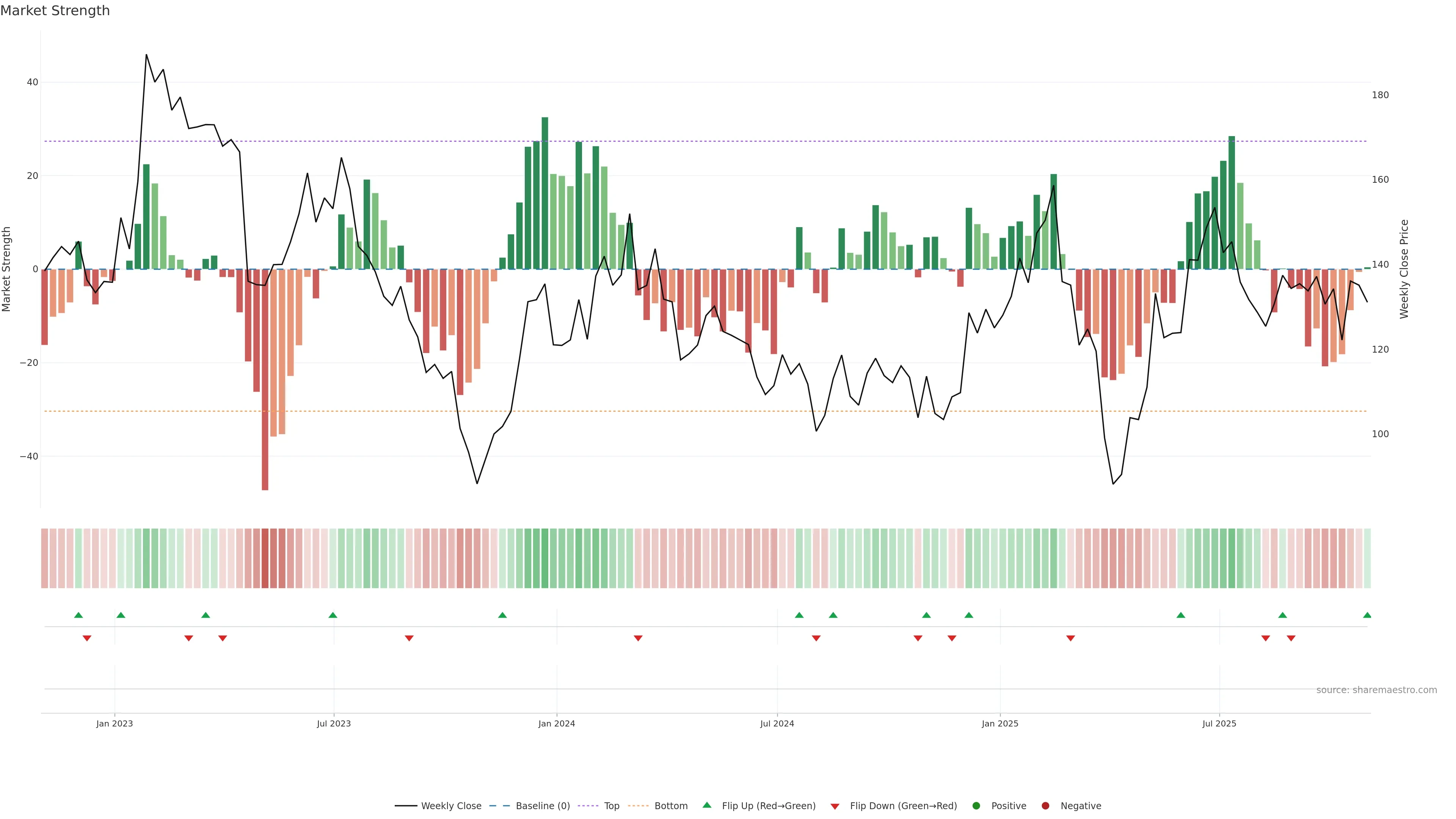This screenshot has height=819, width=1456.
Task: Click the Weekly Close Price axis title
Action: [1404, 269]
